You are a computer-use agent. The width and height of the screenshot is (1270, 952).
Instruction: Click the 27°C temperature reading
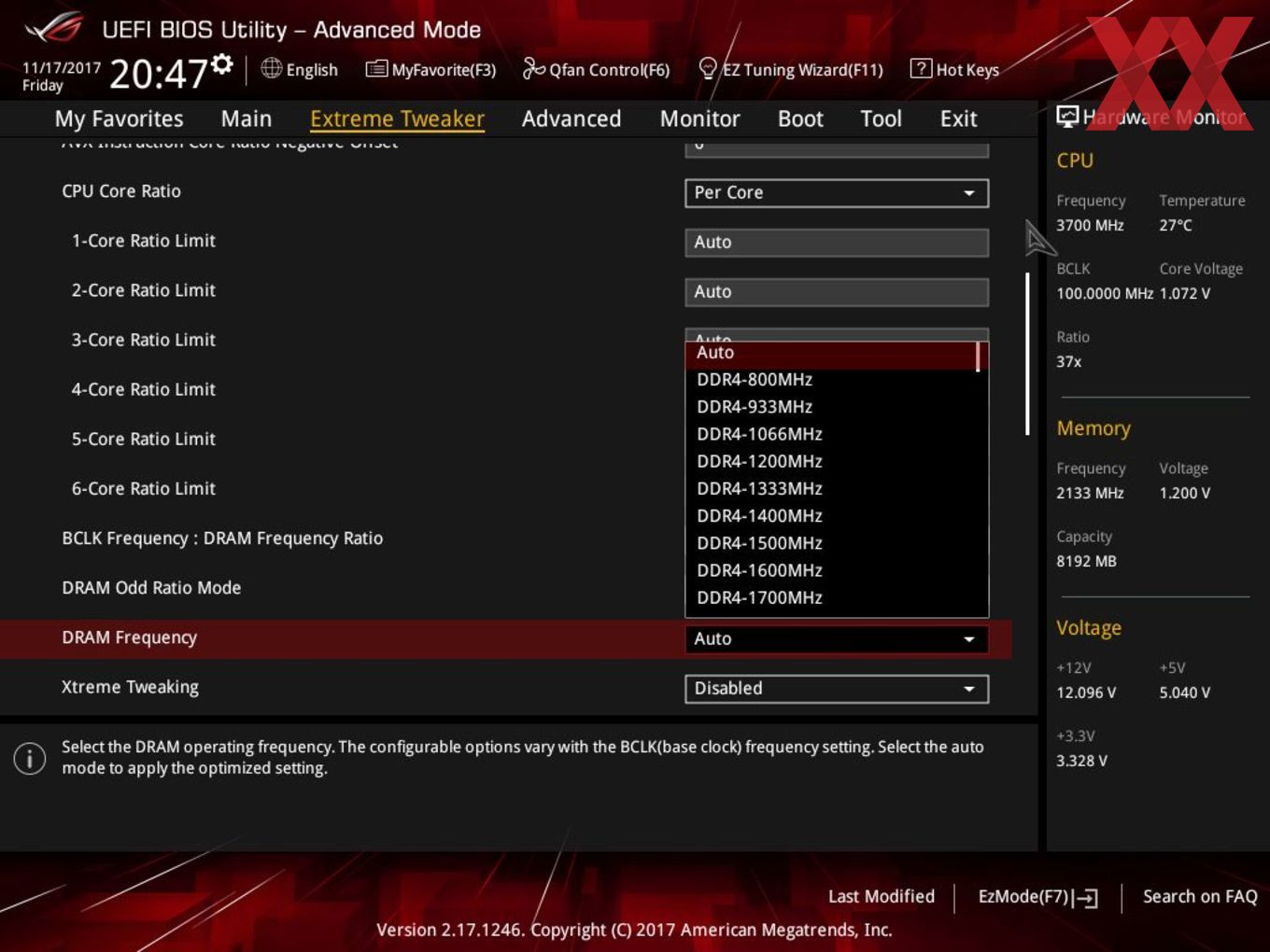coord(1176,225)
